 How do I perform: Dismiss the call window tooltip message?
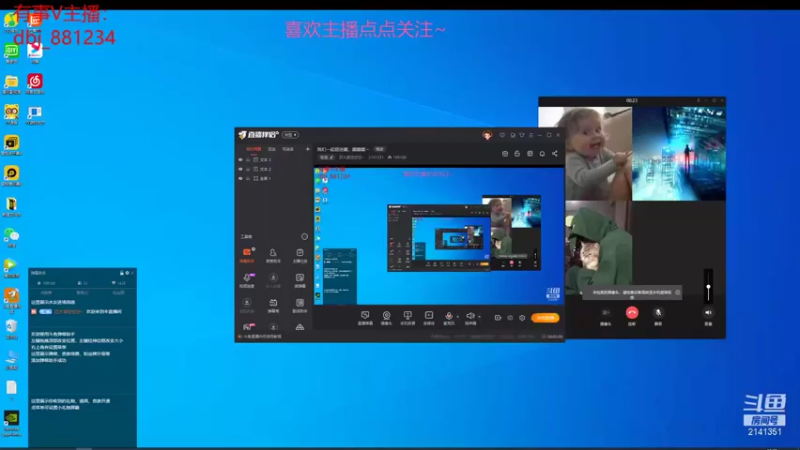[x=678, y=292]
